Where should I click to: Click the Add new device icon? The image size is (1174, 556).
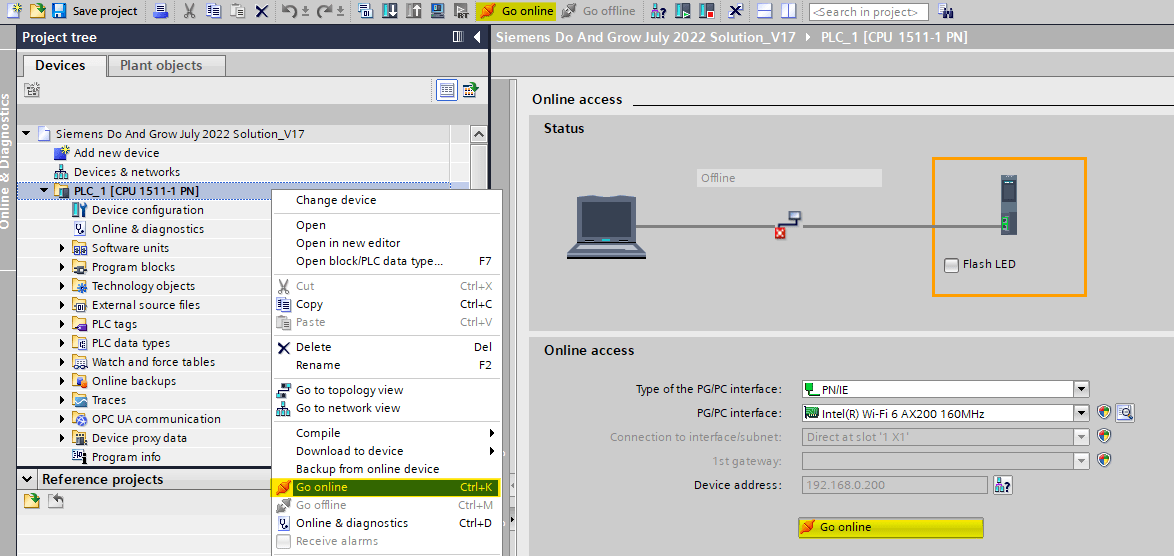click(63, 153)
